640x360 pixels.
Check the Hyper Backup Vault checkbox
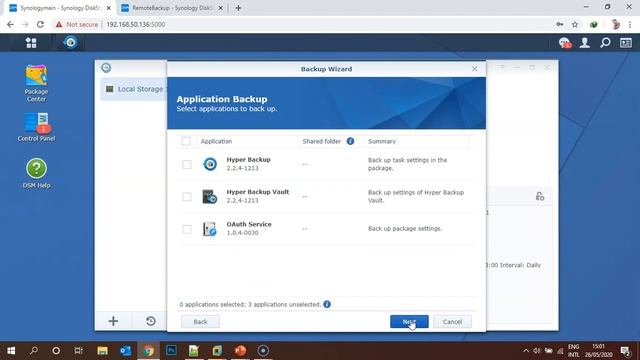click(187, 197)
